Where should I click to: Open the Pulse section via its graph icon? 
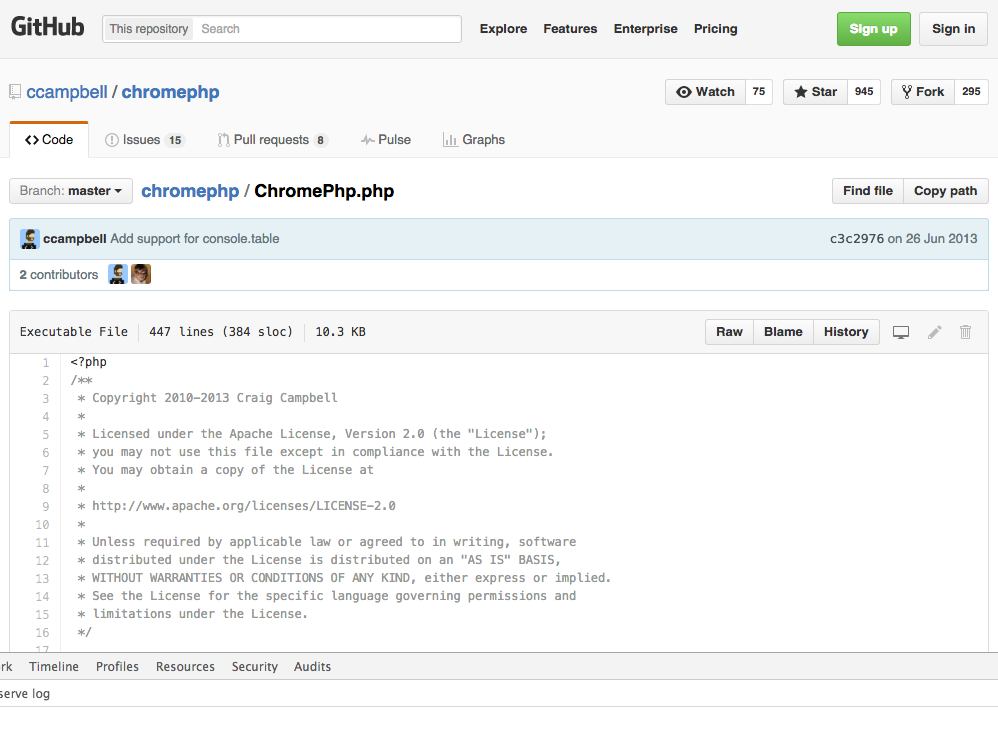coord(367,139)
